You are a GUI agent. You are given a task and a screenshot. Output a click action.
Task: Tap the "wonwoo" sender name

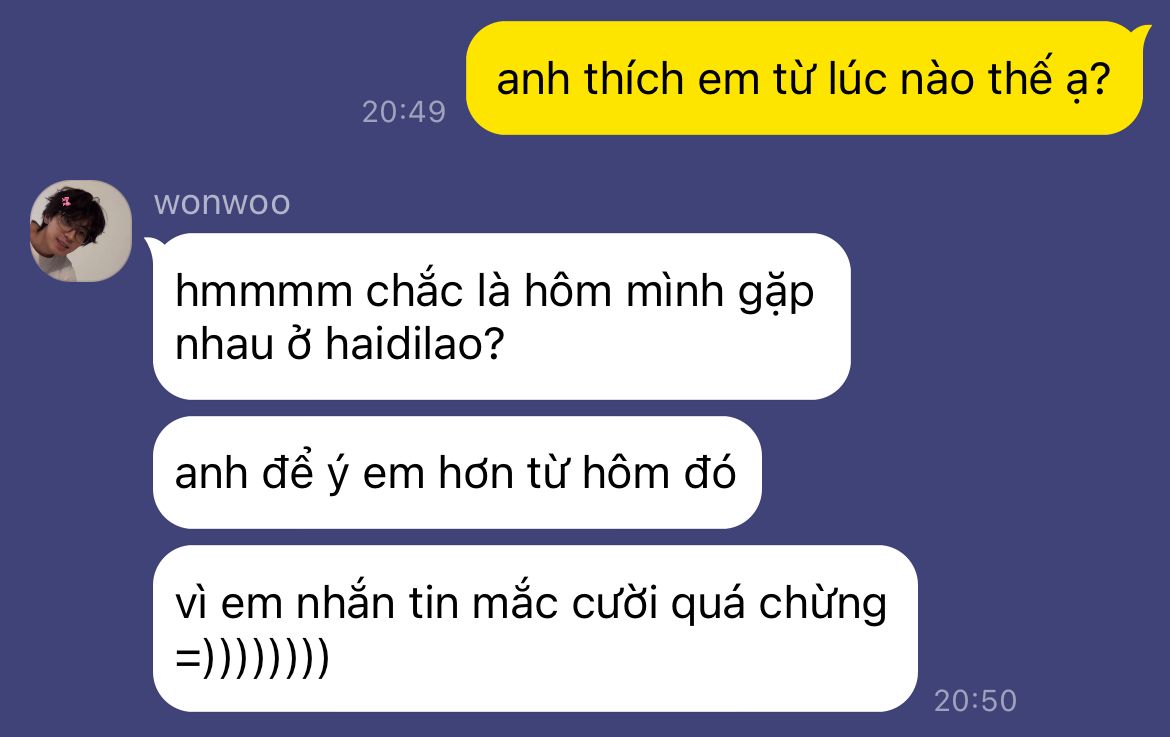point(222,202)
